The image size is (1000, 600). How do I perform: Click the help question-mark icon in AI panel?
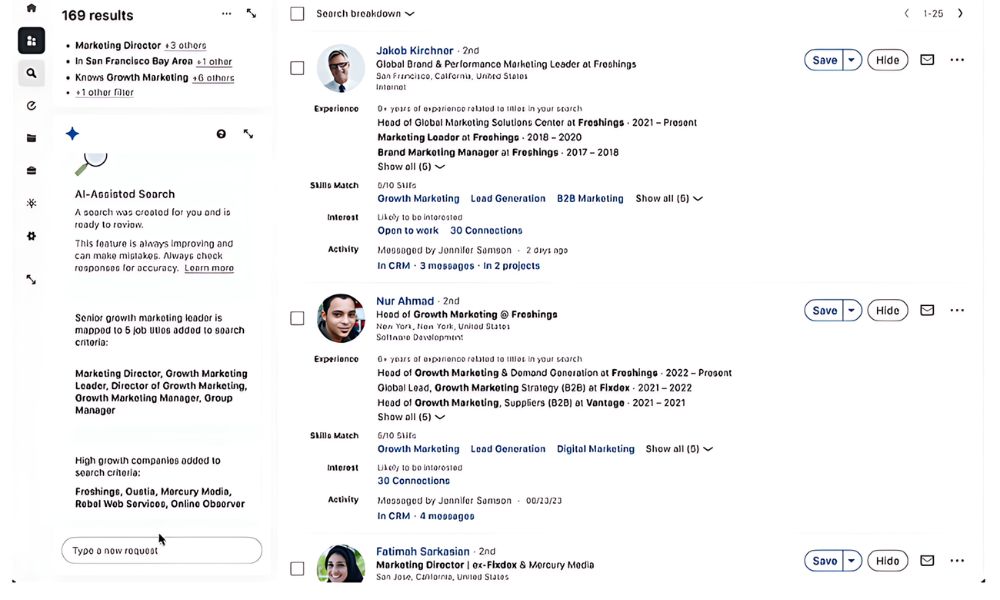[x=221, y=133]
